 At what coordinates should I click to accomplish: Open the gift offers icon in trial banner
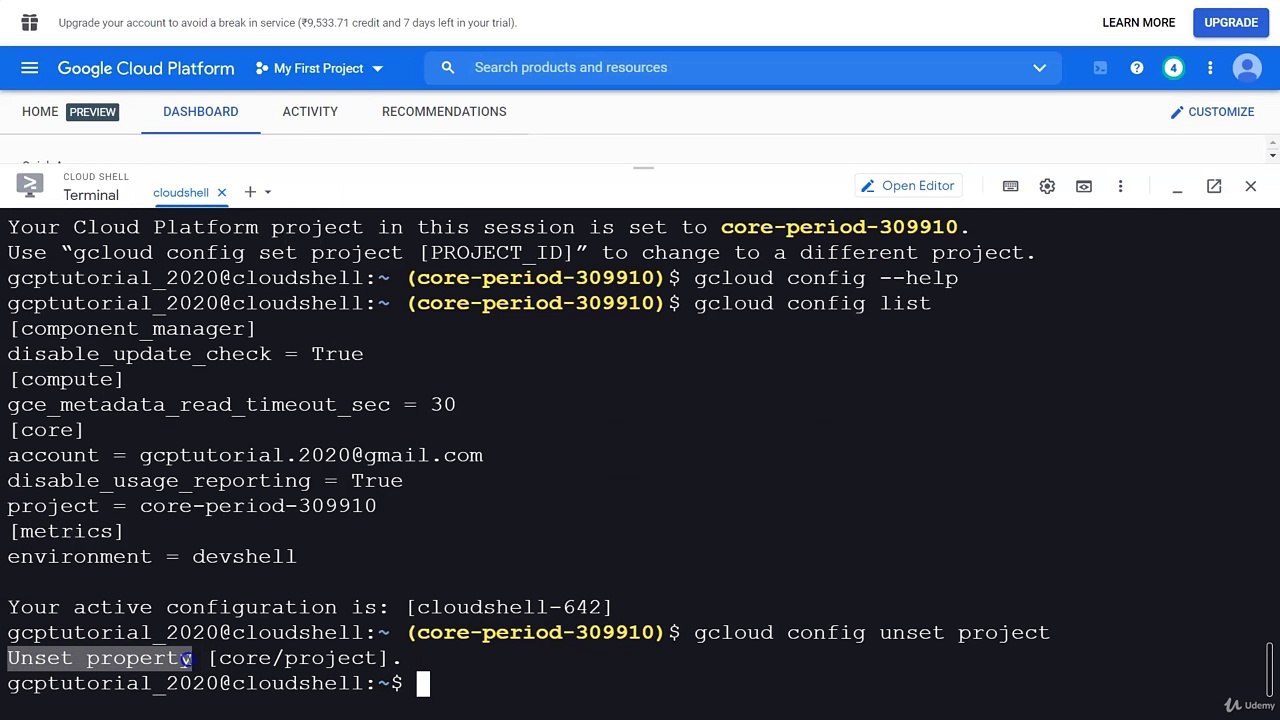tap(29, 22)
